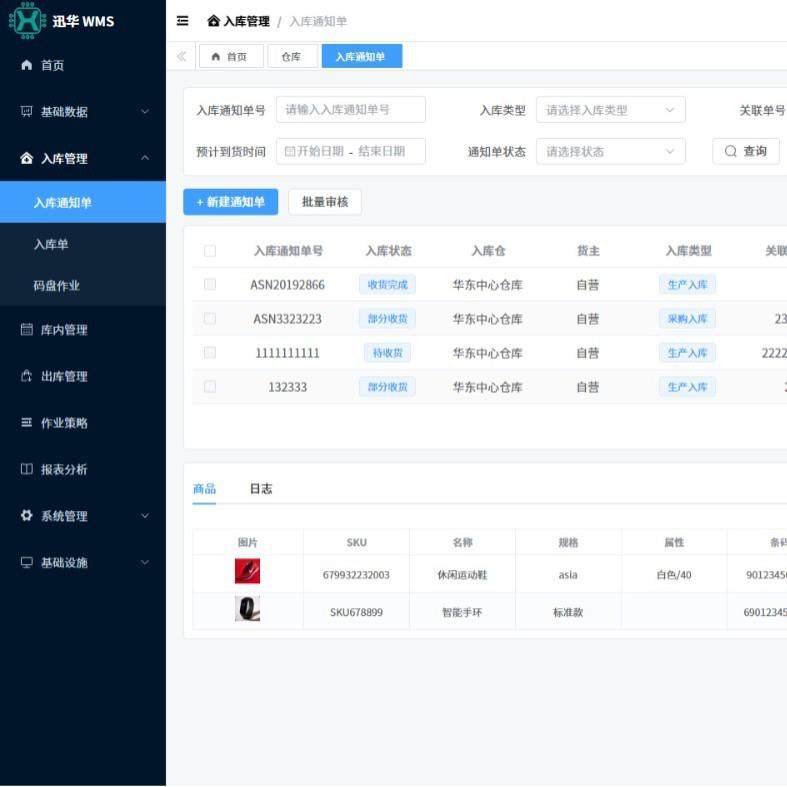Click the 基础设施 monitor icon
Screen dimensions: 787x787
click(27, 562)
